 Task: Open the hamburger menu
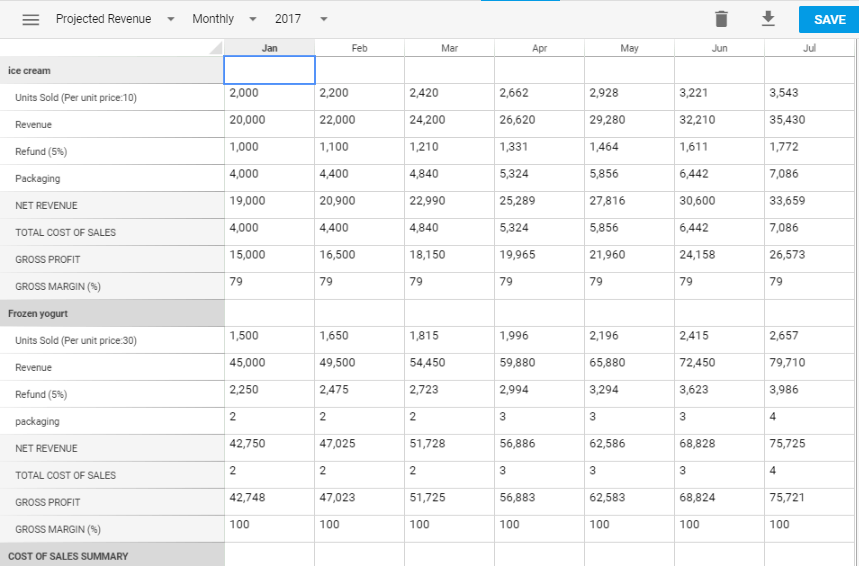pos(31,20)
